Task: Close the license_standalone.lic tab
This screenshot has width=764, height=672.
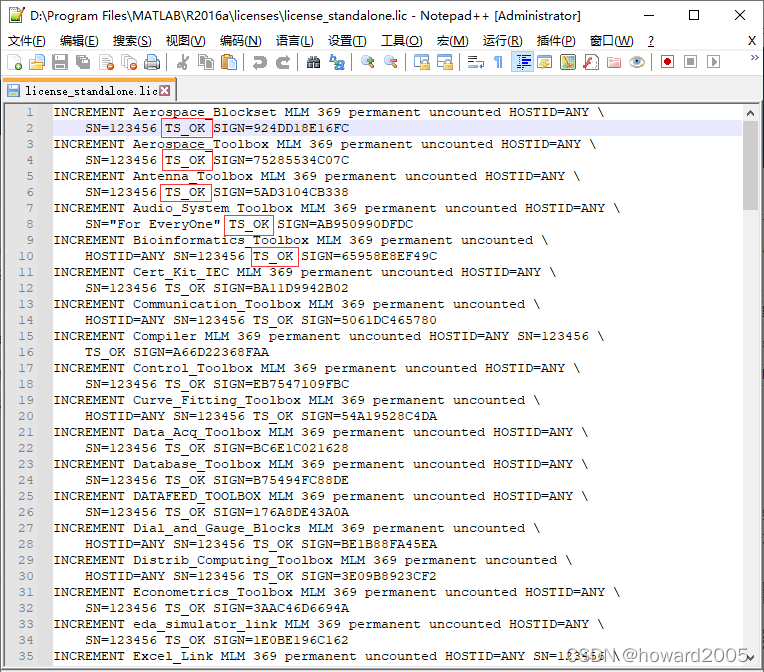Action: pyautogui.click(x=165, y=91)
